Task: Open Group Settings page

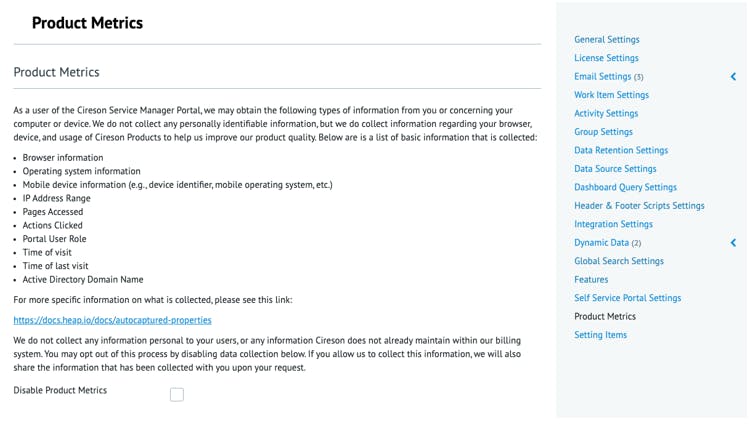Action: pyautogui.click(x=603, y=132)
